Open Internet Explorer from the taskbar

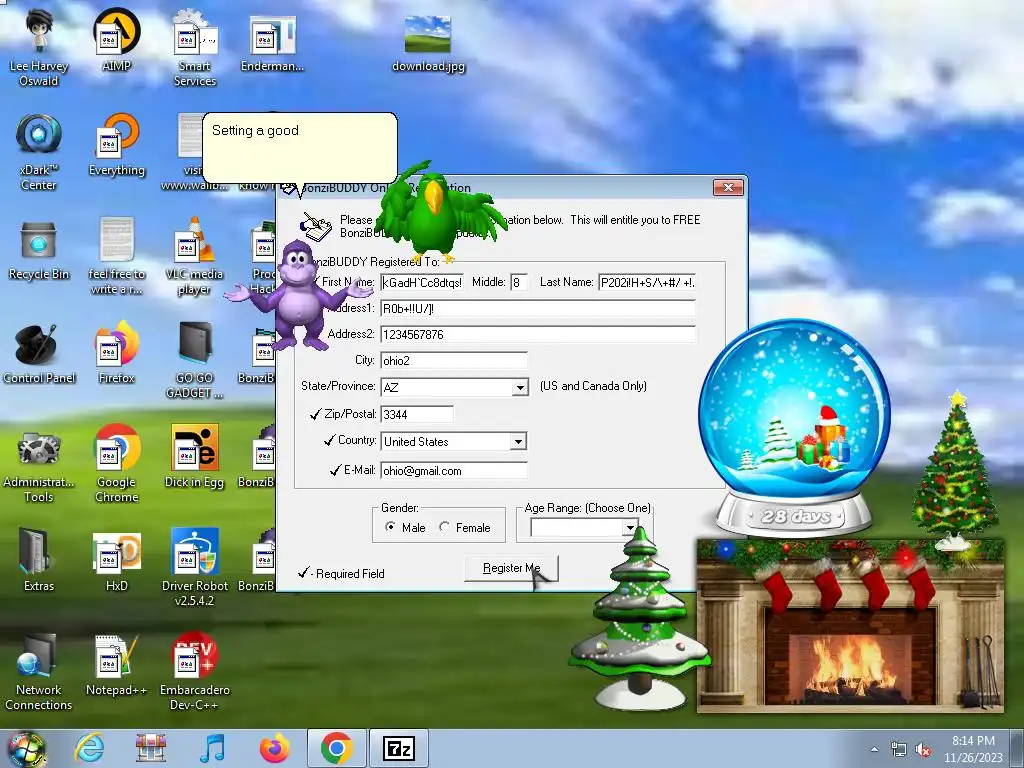coord(89,748)
